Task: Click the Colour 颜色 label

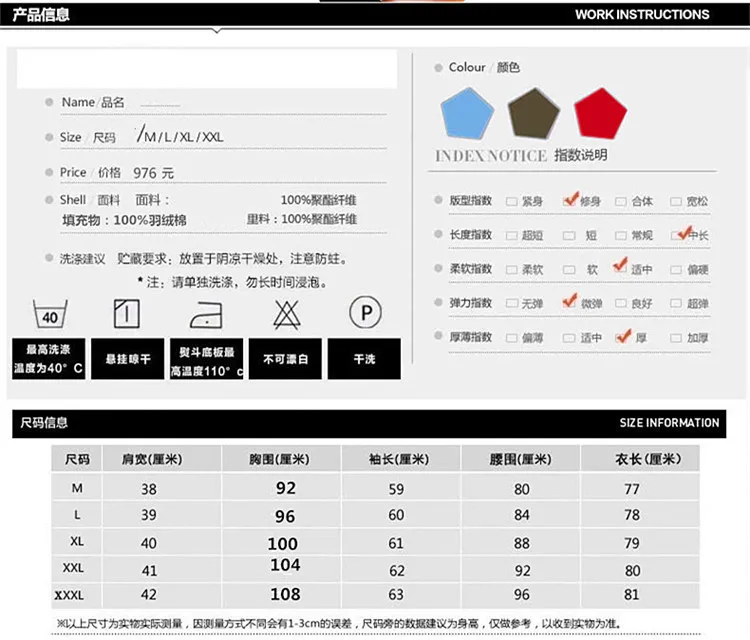Action: pos(484,67)
